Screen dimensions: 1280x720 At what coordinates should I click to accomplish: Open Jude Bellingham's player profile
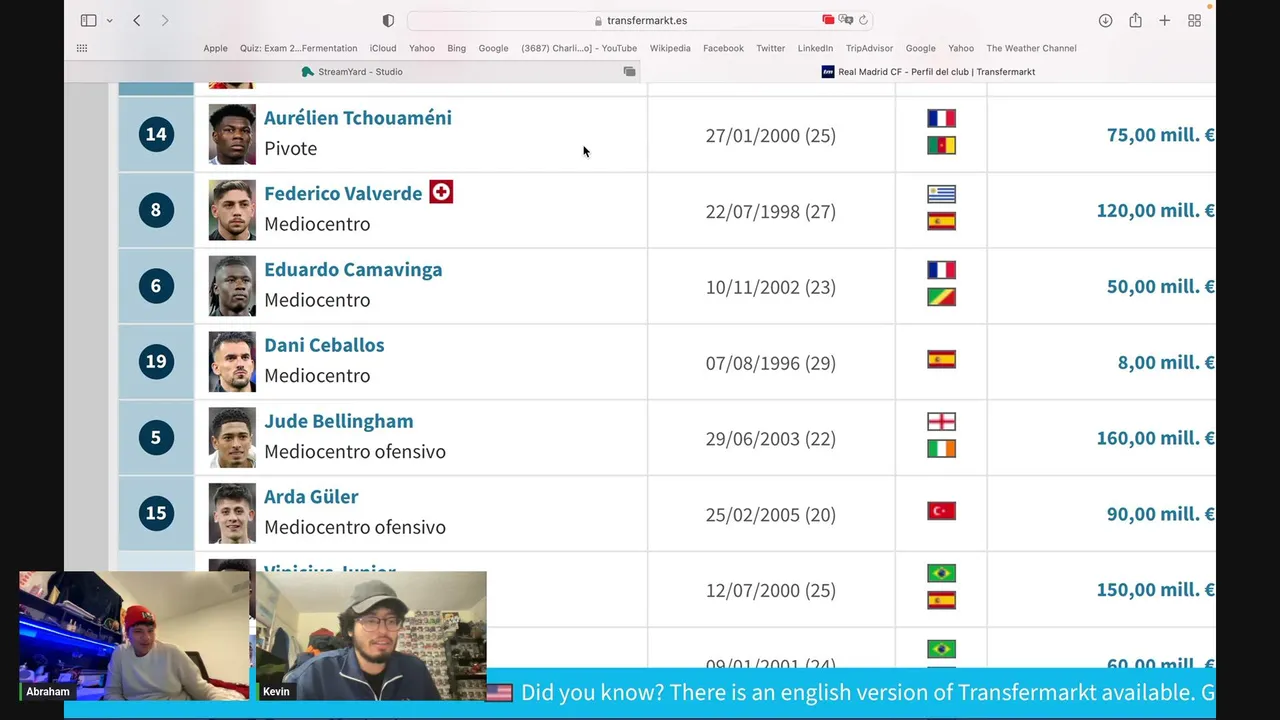[339, 421]
